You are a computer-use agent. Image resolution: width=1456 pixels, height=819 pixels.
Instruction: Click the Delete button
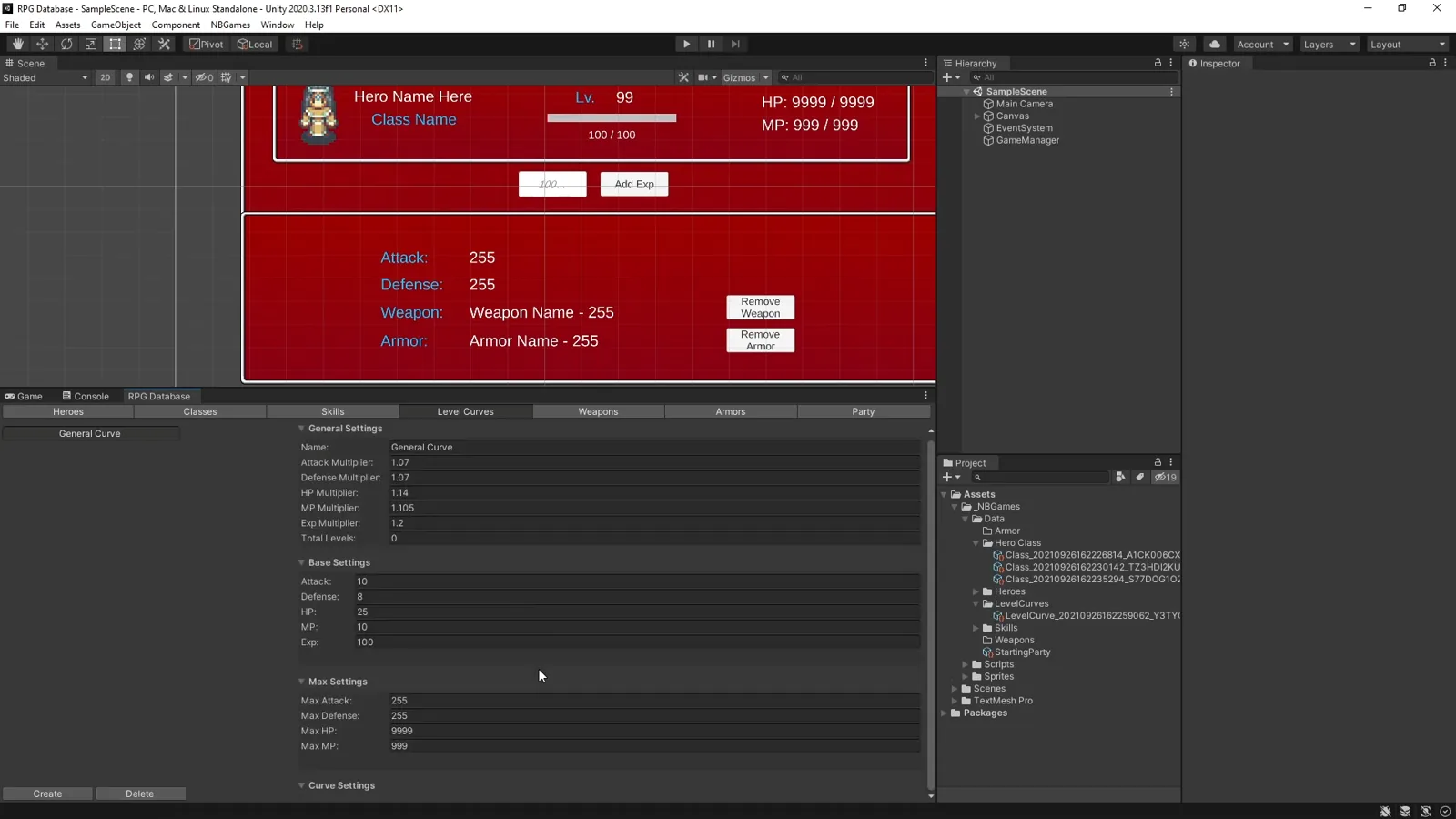[140, 794]
